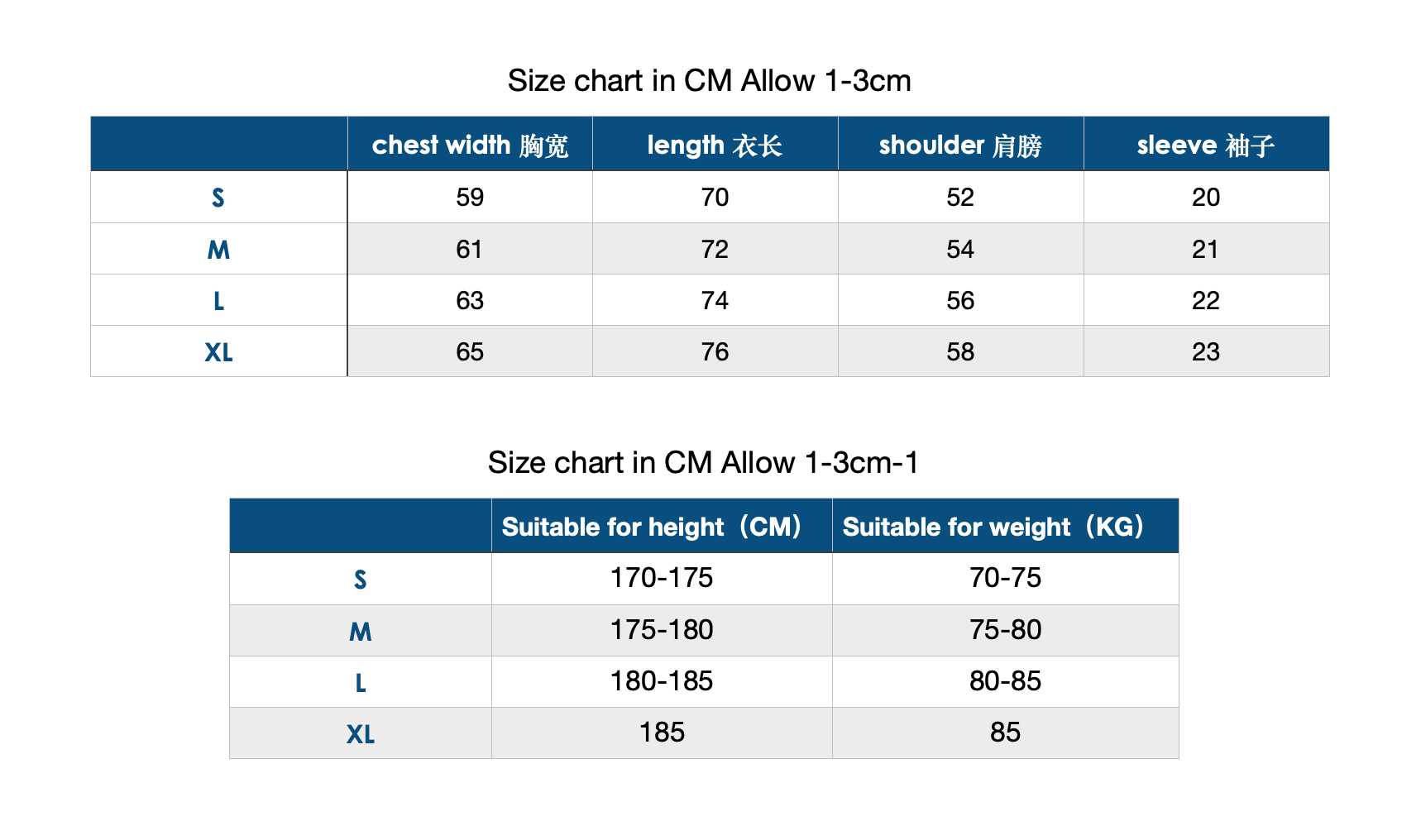Click the sleeve cell showing 20
1421x840 pixels.
pos(1205,198)
